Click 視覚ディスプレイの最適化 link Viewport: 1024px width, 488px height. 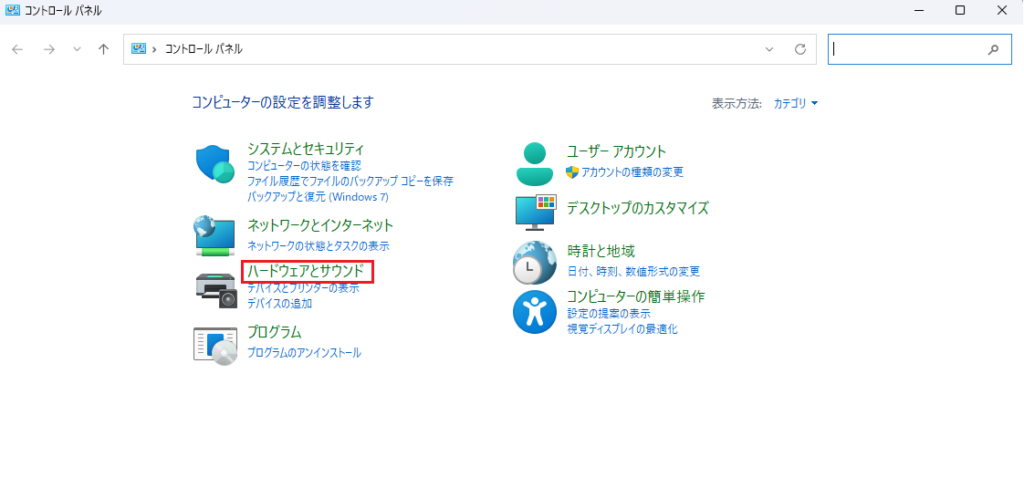click(x=622, y=329)
